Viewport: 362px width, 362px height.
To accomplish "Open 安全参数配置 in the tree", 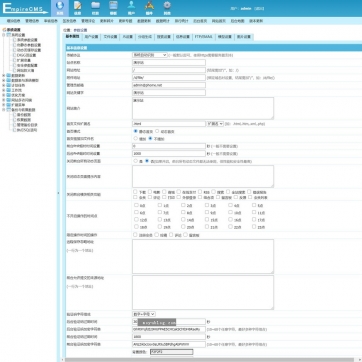I will 27,66.
